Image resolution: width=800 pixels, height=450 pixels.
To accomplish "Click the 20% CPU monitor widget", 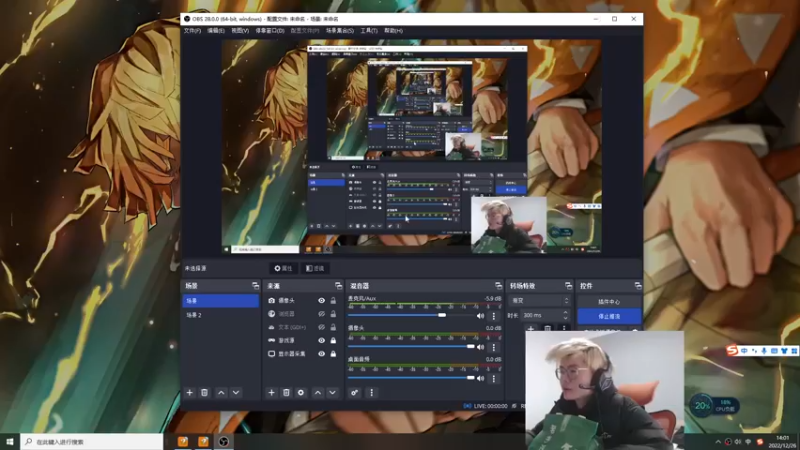I will click(713, 406).
